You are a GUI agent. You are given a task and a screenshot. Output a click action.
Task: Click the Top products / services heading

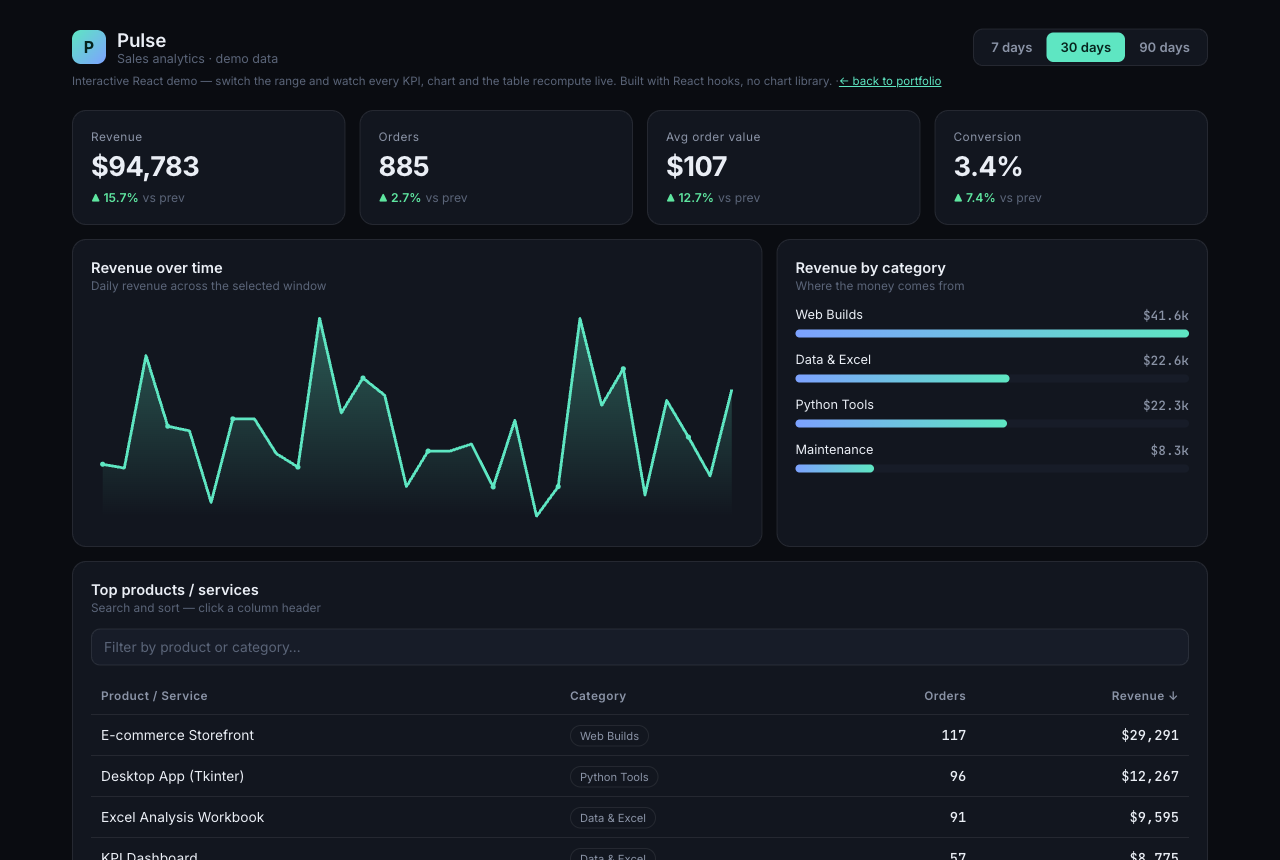[175, 590]
